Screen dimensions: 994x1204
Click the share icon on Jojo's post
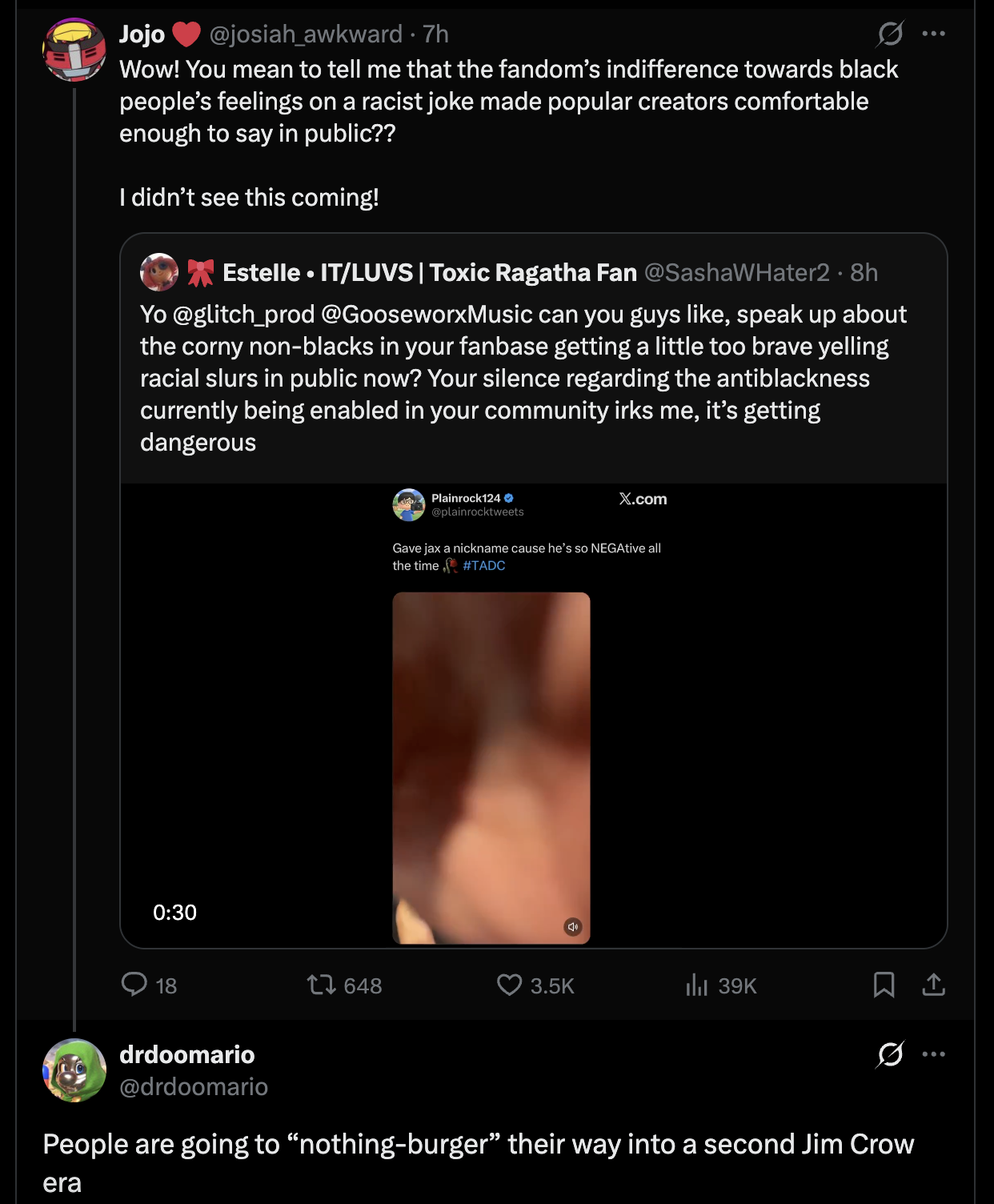933,984
